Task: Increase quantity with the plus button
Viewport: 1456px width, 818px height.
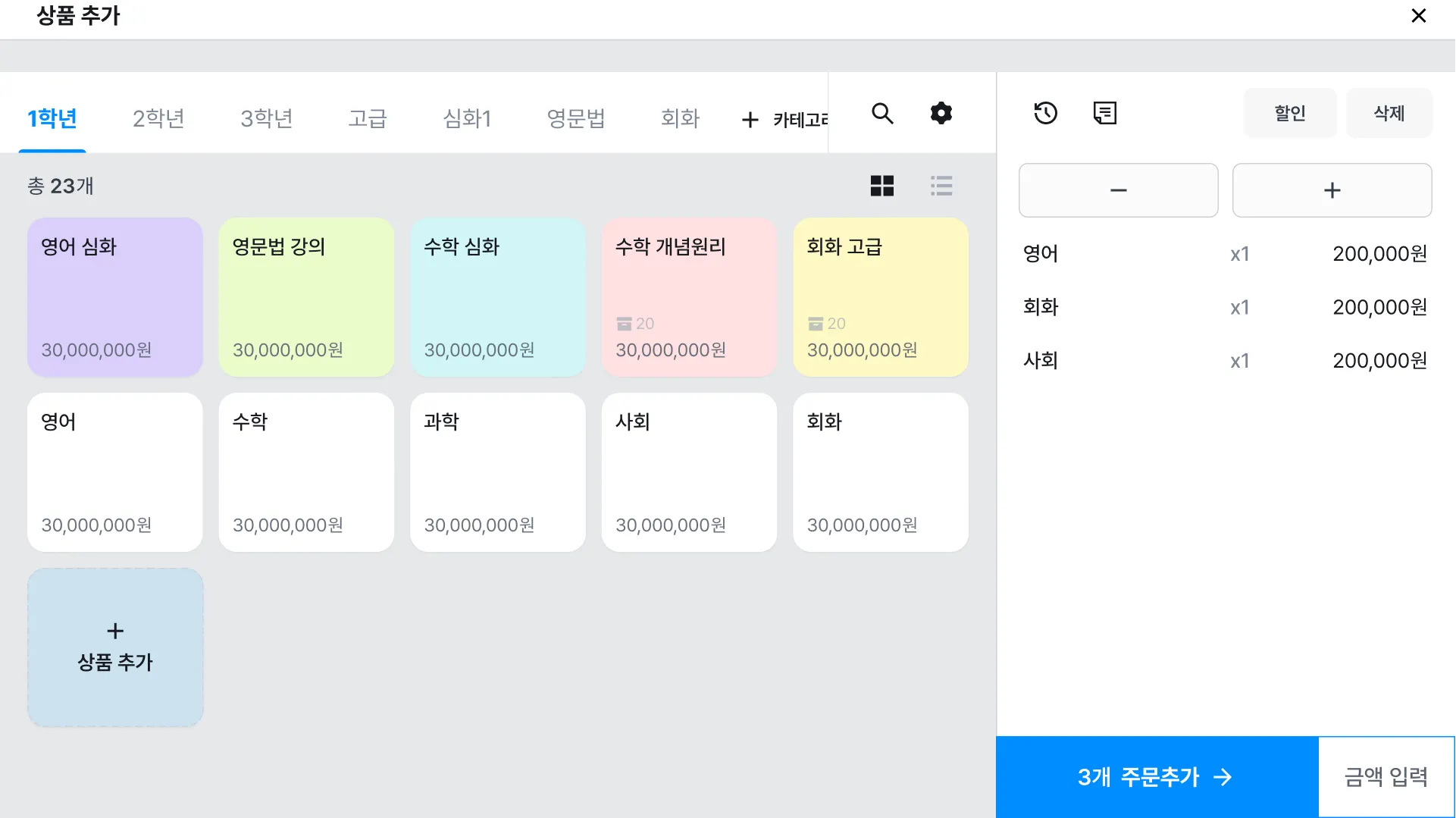Action: [x=1332, y=190]
